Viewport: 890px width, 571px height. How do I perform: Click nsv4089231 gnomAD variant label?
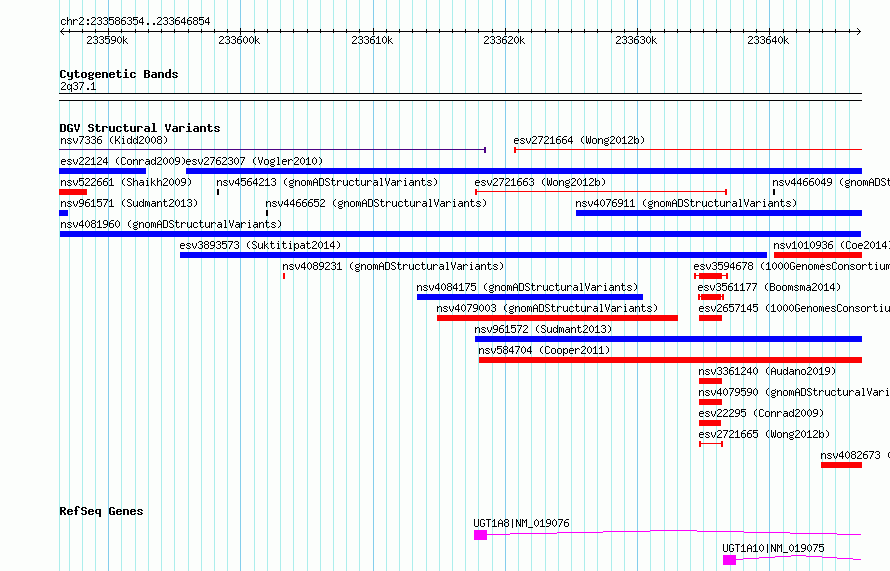(x=393, y=266)
